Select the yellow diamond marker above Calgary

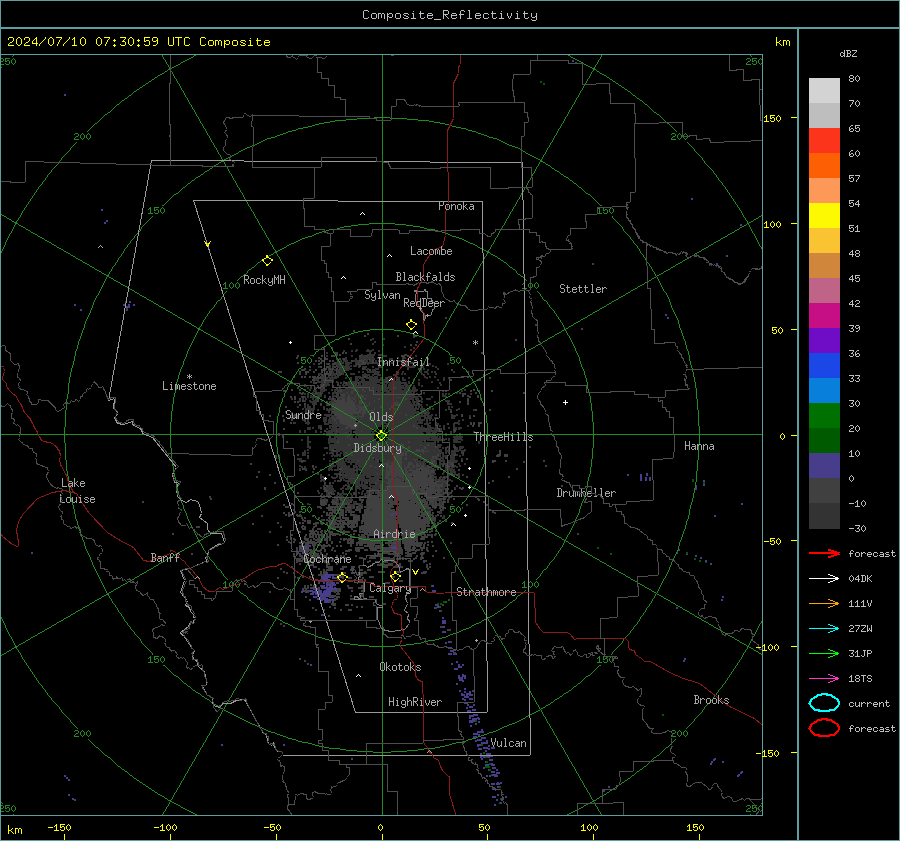pyautogui.click(x=395, y=576)
